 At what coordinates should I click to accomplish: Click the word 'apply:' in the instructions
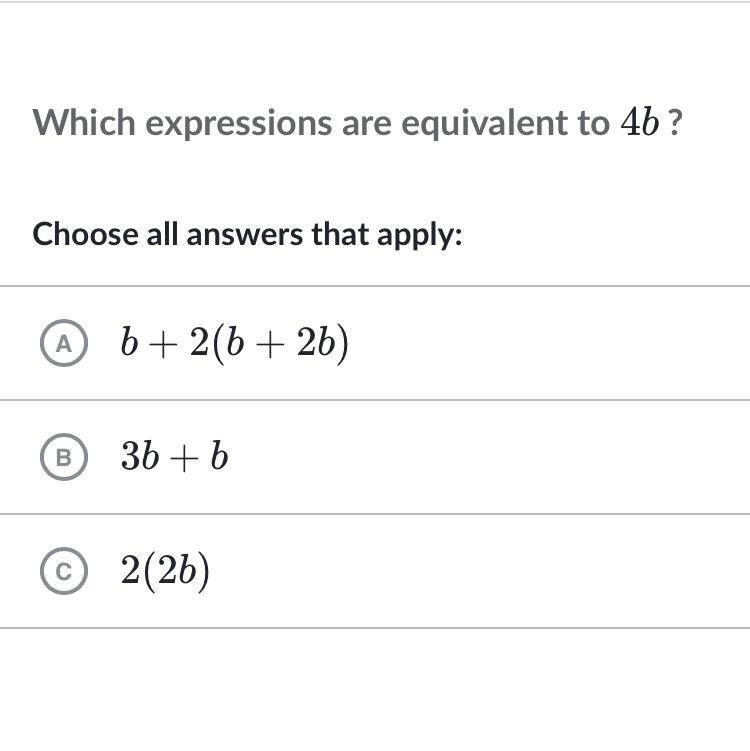(420, 237)
